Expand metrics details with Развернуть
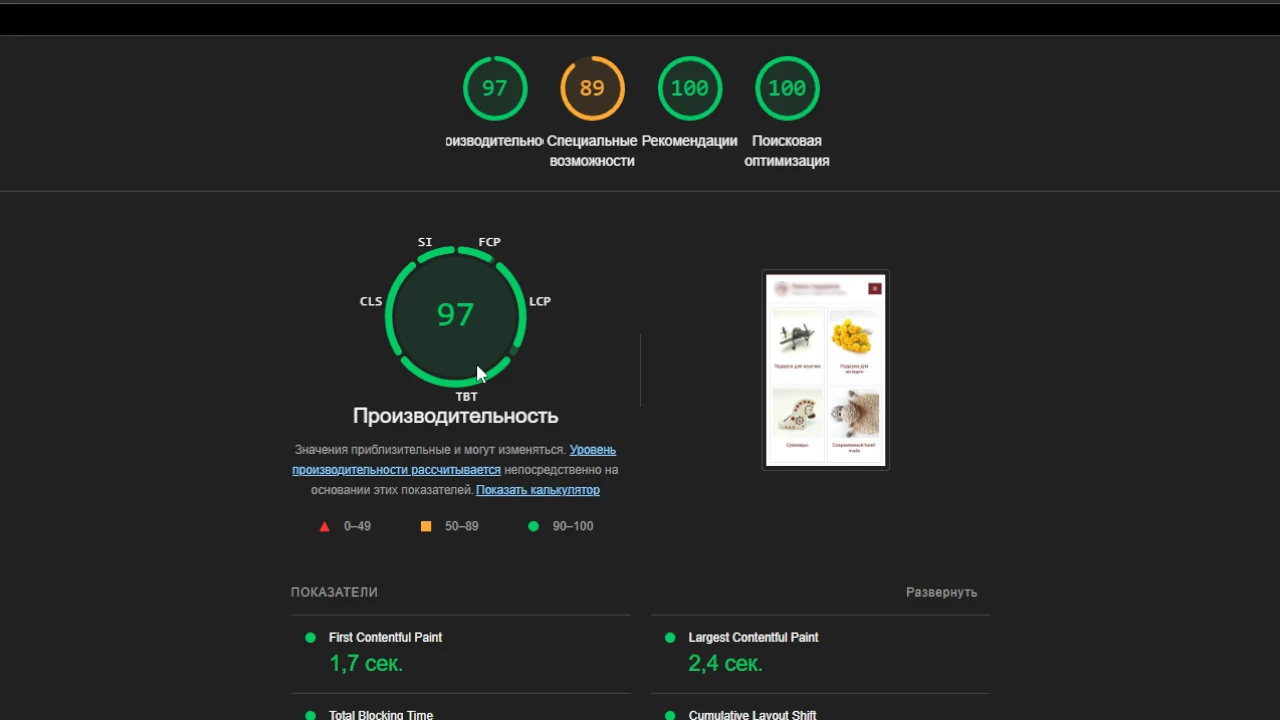The image size is (1280, 720). pos(941,592)
